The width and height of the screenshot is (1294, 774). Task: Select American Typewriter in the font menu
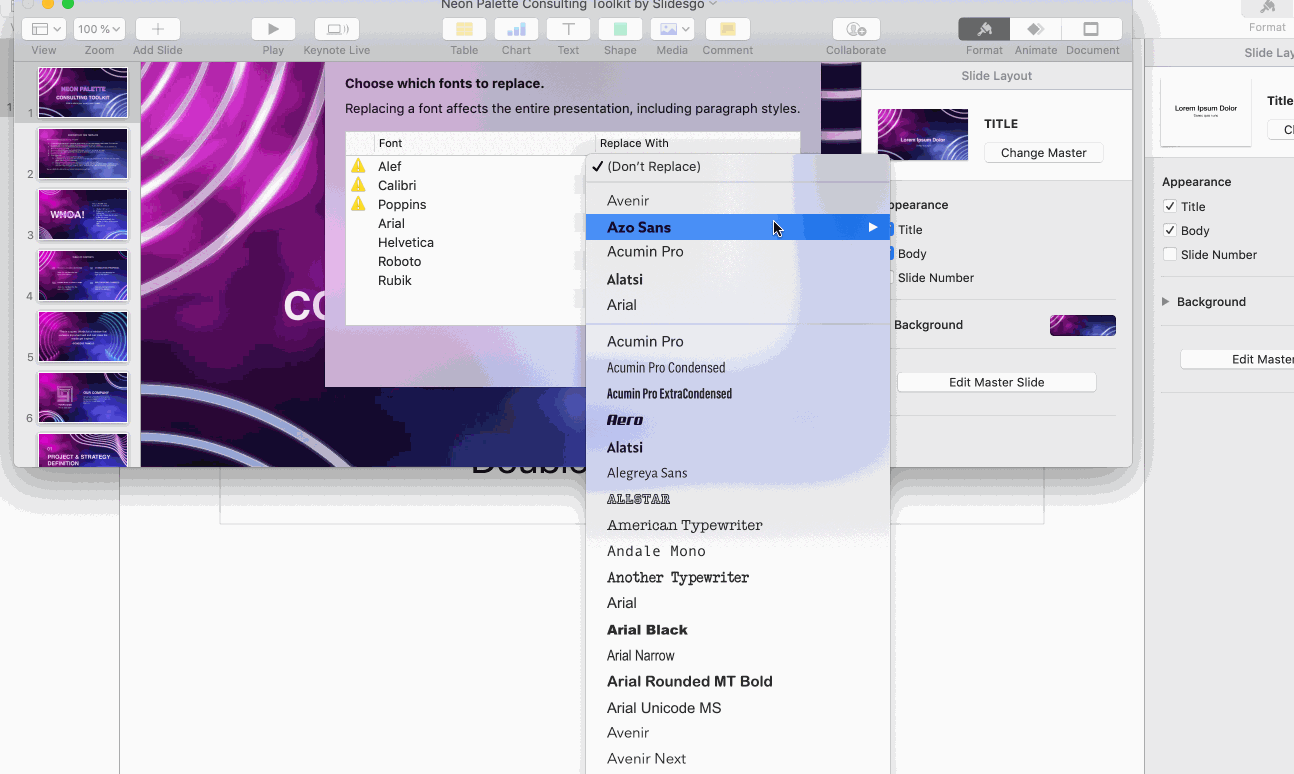pyautogui.click(x=684, y=525)
